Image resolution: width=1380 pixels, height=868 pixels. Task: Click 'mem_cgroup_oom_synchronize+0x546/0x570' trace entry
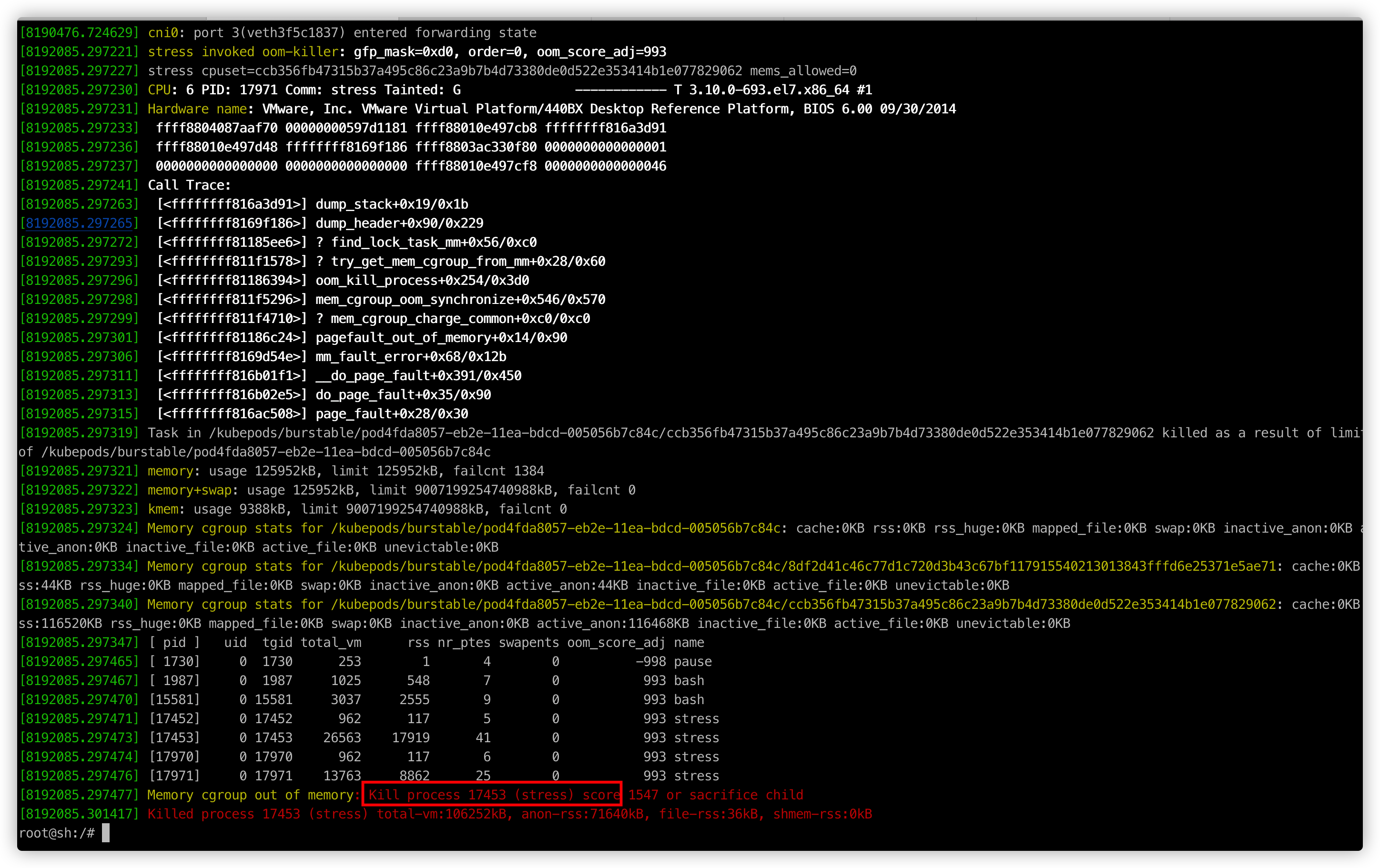(460, 299)
